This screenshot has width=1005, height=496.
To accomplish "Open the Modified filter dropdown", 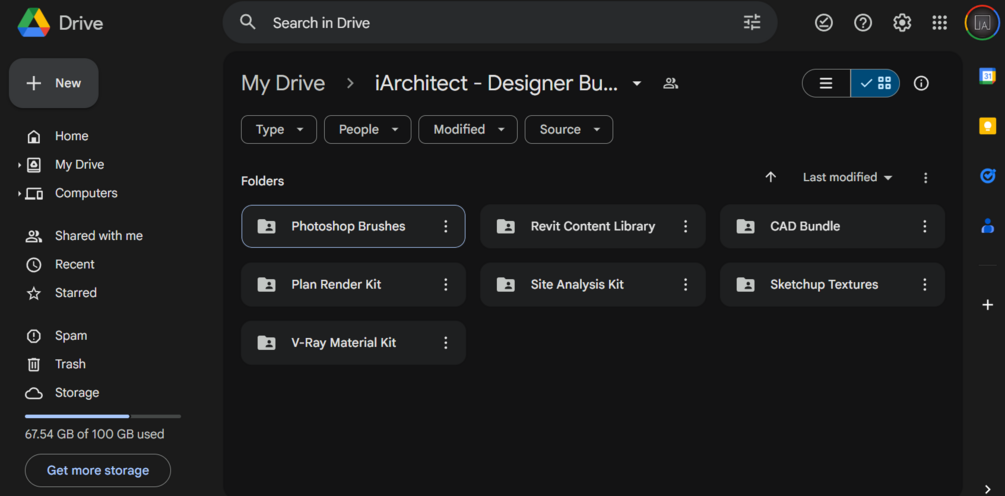I will coord(468,129).
